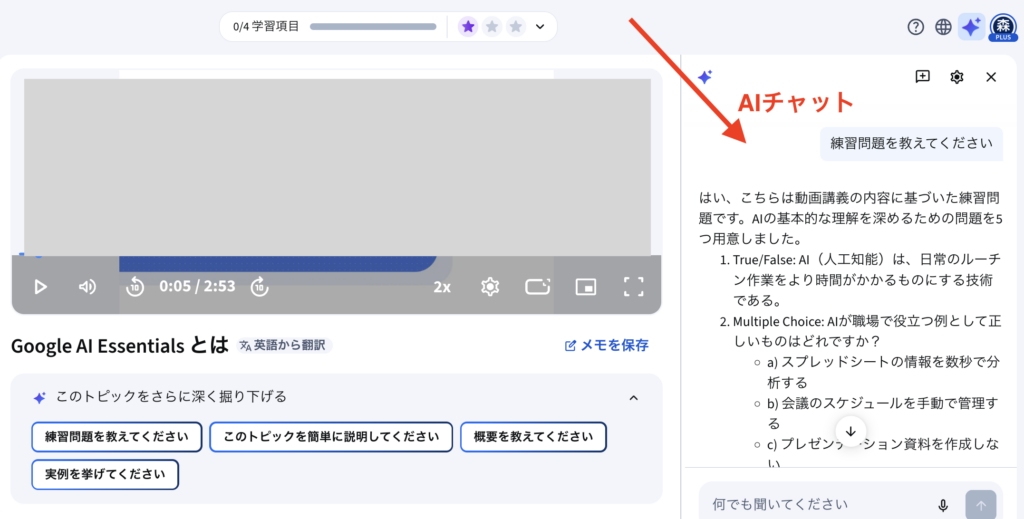Expand learning progress chevron dropdown

[540, 27]
